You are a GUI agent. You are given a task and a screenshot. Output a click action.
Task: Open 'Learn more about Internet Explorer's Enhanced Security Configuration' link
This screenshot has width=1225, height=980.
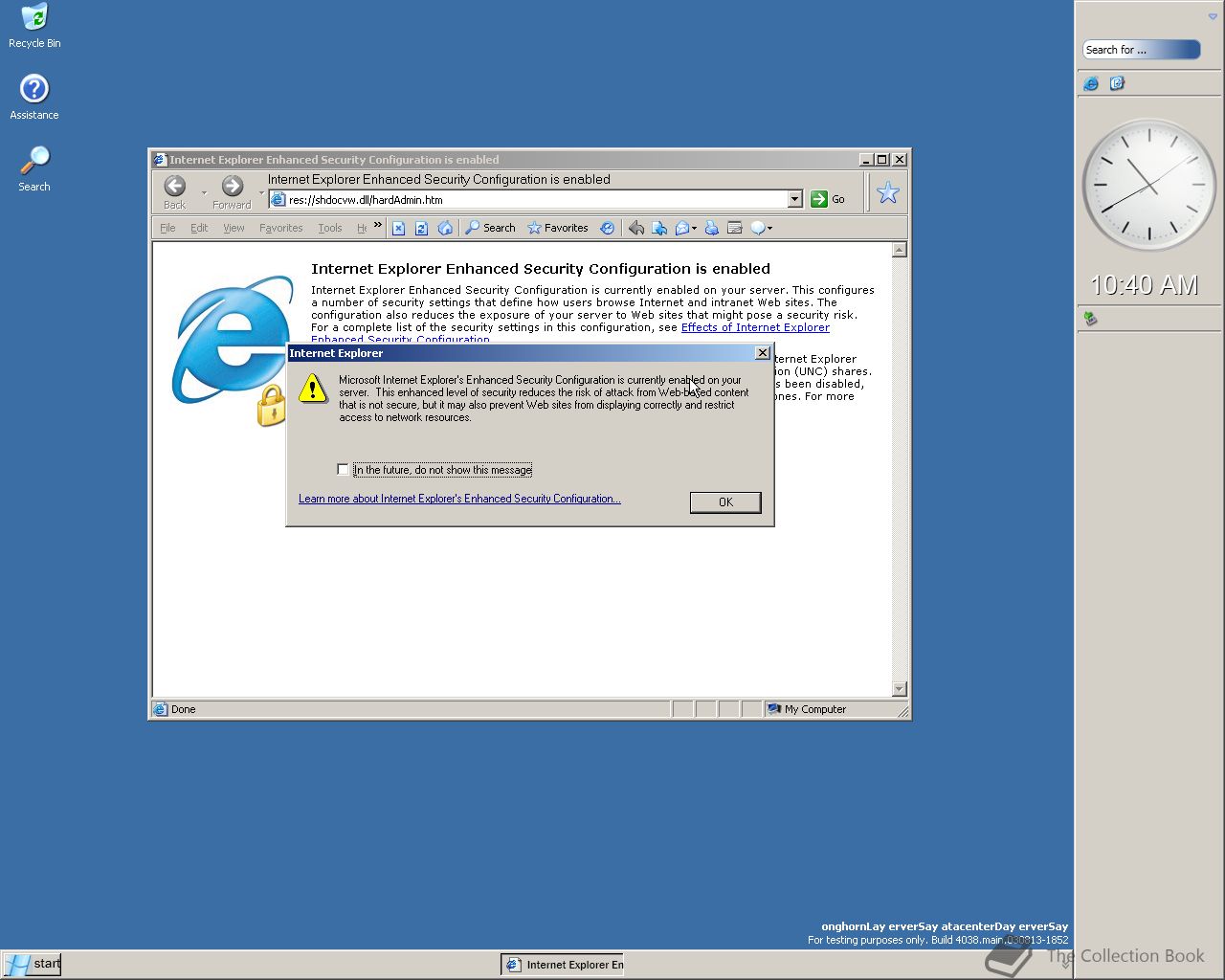pyautogui.click(x=459, y=499)
